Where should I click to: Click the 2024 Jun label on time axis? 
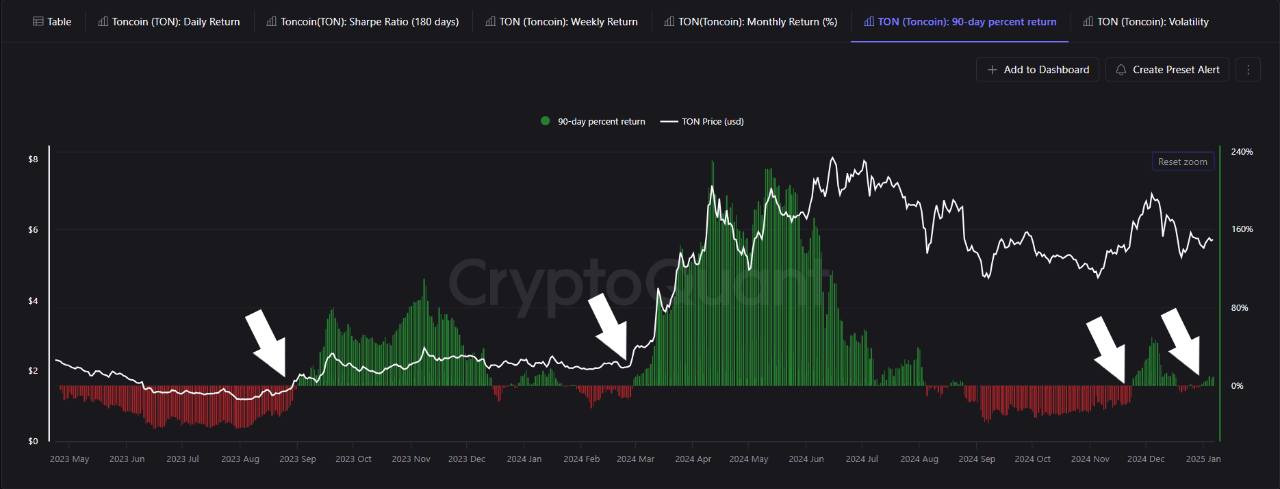(x=806, y=459)
